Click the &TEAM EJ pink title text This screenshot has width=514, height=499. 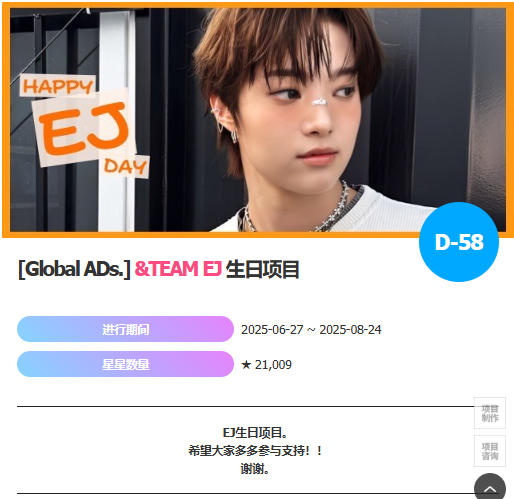(178, 269)
